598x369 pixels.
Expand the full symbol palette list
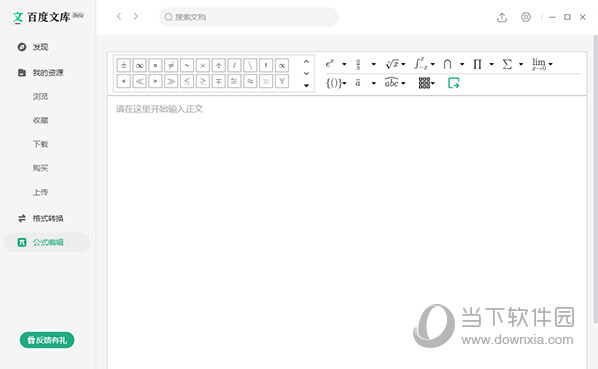pos(306,86)
